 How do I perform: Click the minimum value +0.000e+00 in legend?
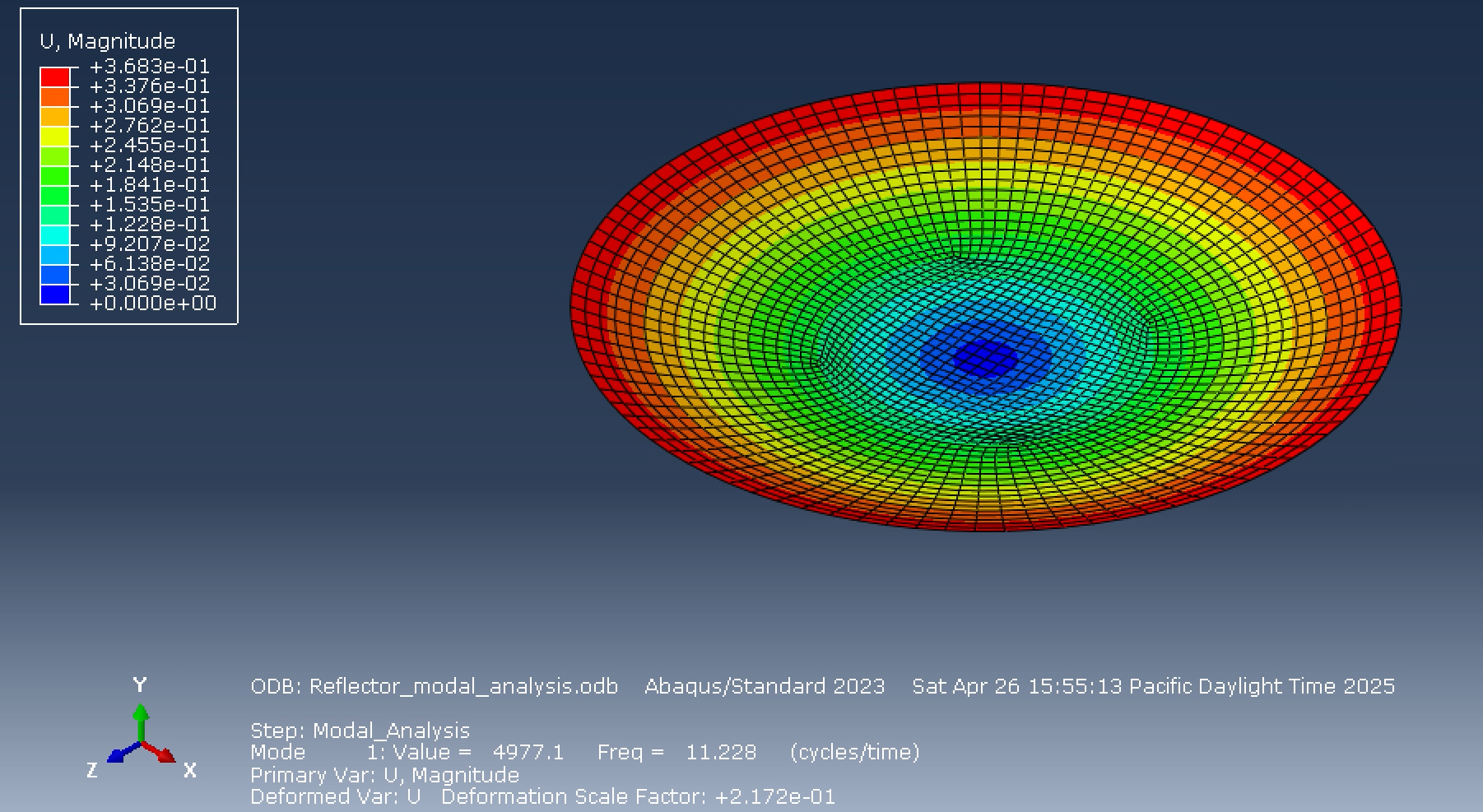click(153, 302)
